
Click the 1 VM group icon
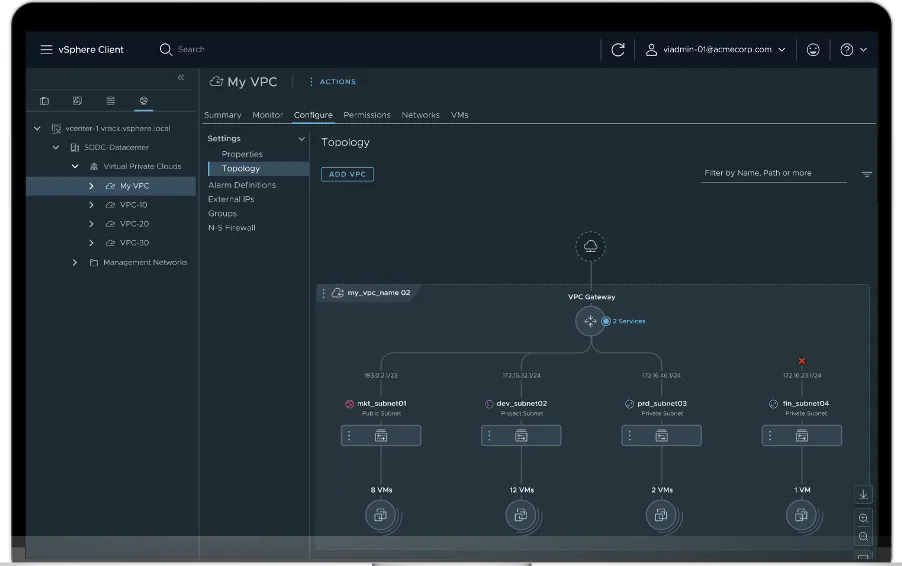click(x=802, y=515)
